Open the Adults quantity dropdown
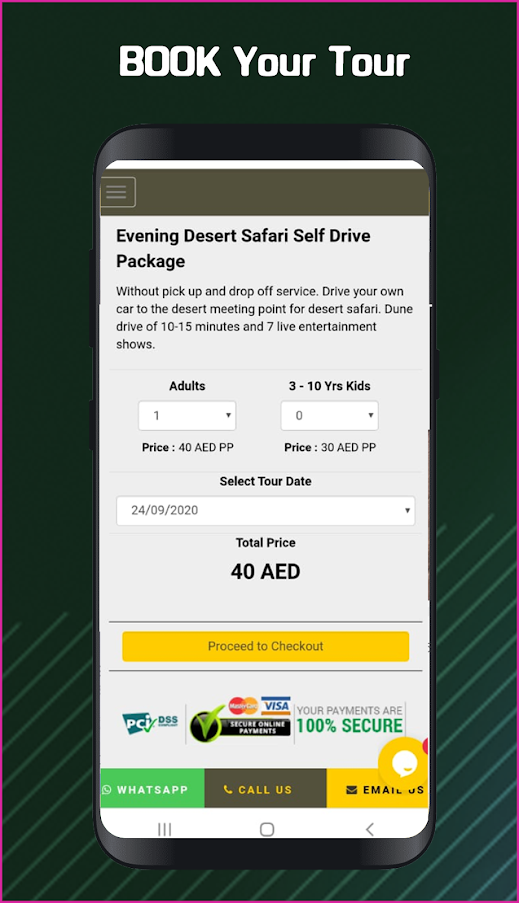The height and width of the screenshot is (903, 519). click(187, 415)
